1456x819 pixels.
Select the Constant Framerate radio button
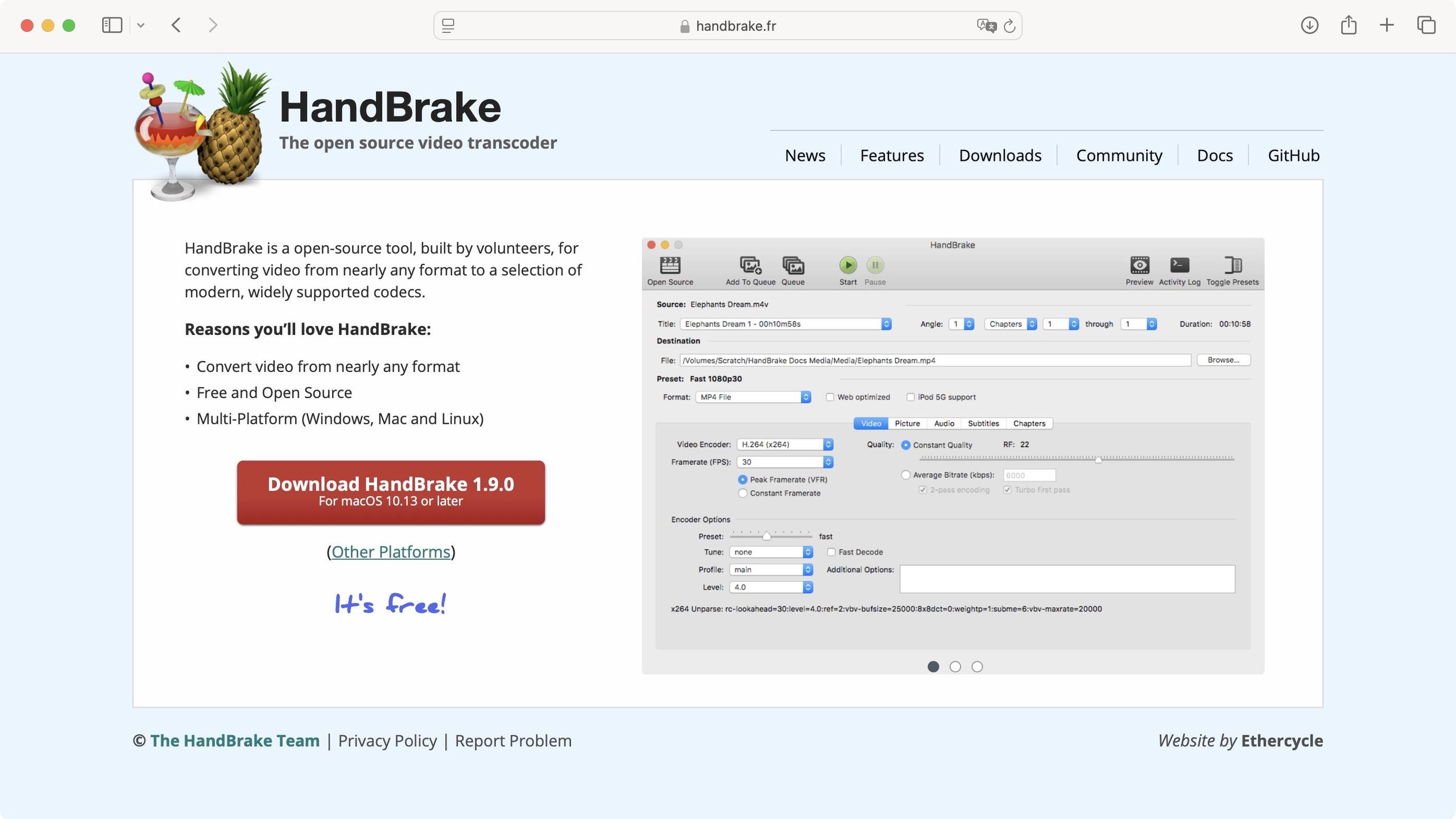[743, 494]
